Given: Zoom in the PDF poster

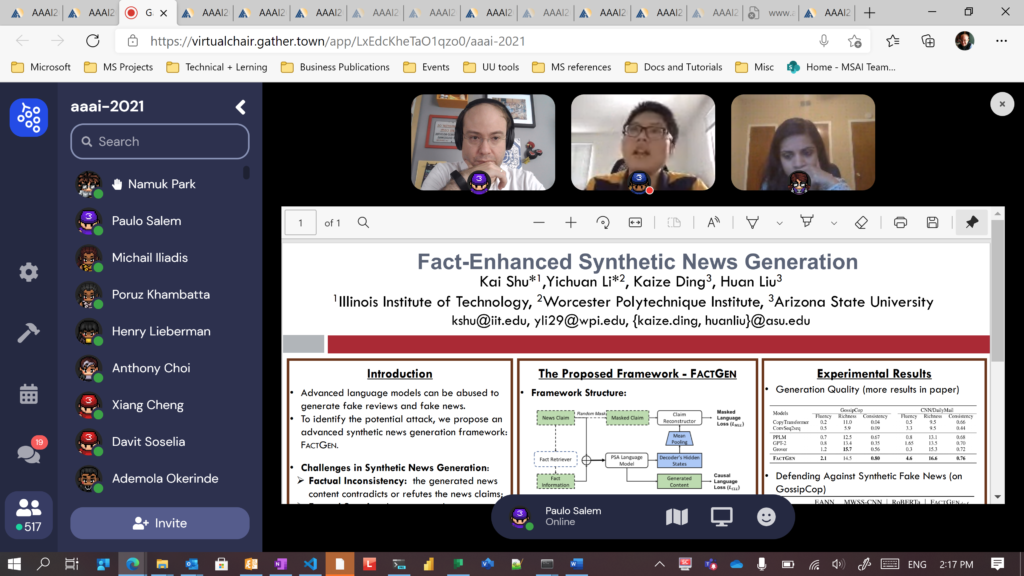Looking at the screenshot, I should point(571,223).
